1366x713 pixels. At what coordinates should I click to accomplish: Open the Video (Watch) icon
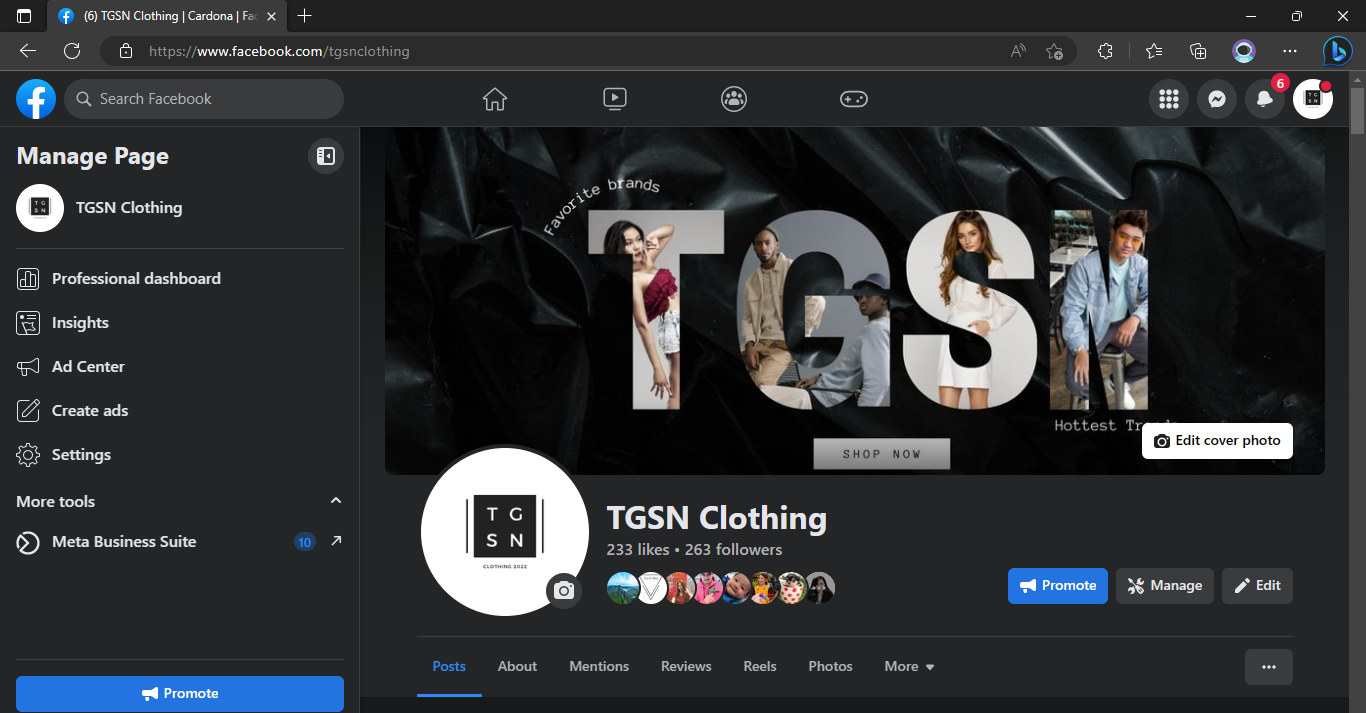[615, 99]
